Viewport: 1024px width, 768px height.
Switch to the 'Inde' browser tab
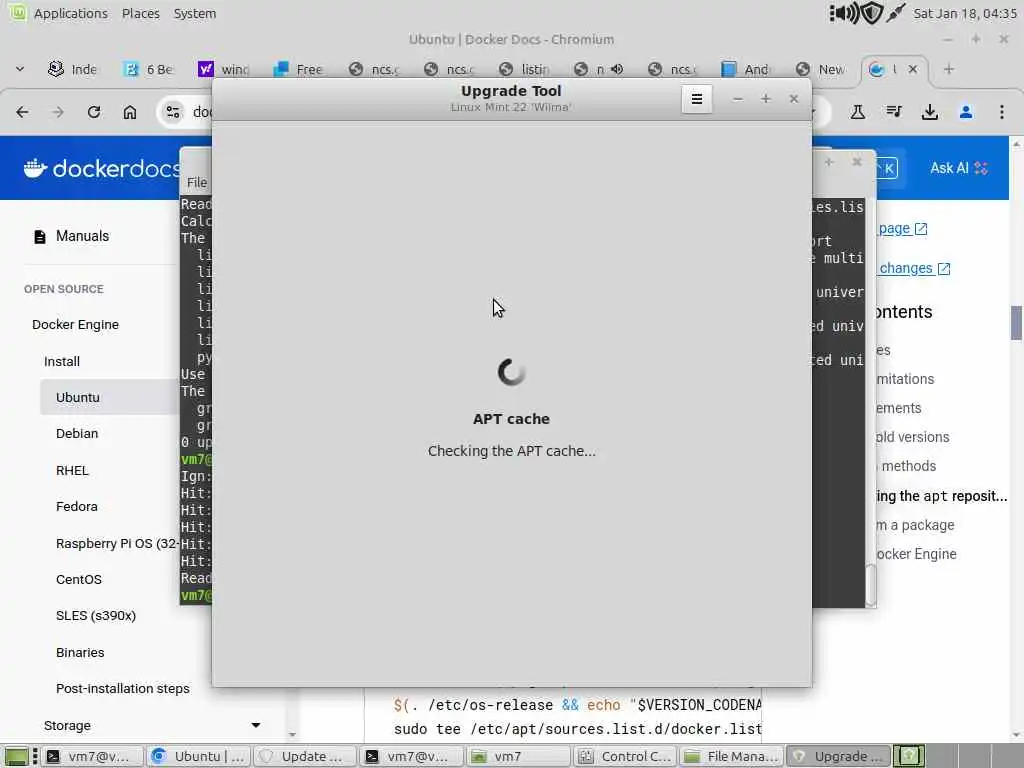pyautogui.click(x=73, y=69)
